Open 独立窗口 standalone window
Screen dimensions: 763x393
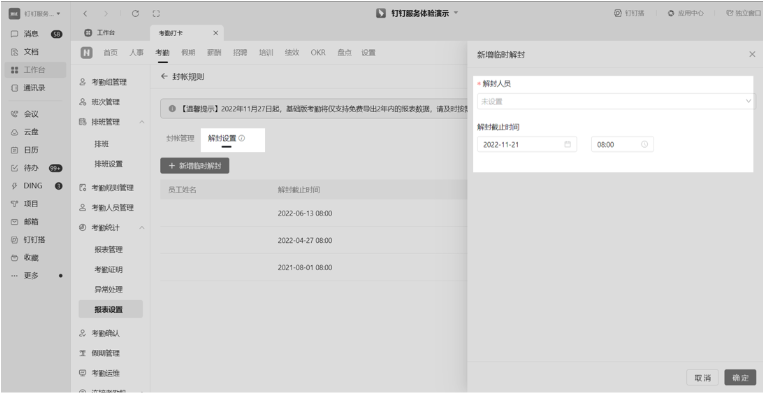coord(744,13)
